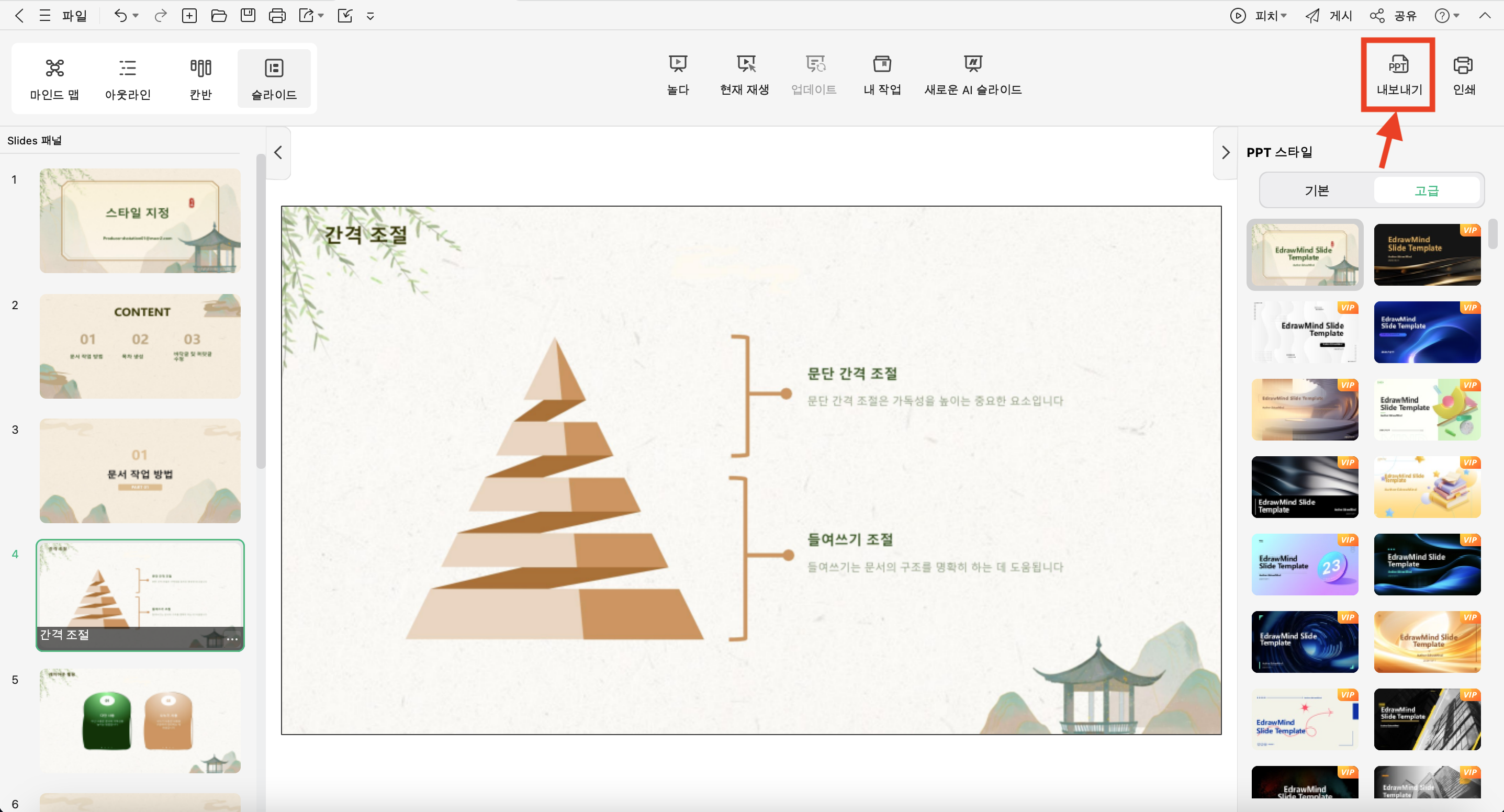Expand the quick access toolbar overflow arrow
Image resolution: width=1504 pixels, height=812 pixels.
[x=370, y=16]
